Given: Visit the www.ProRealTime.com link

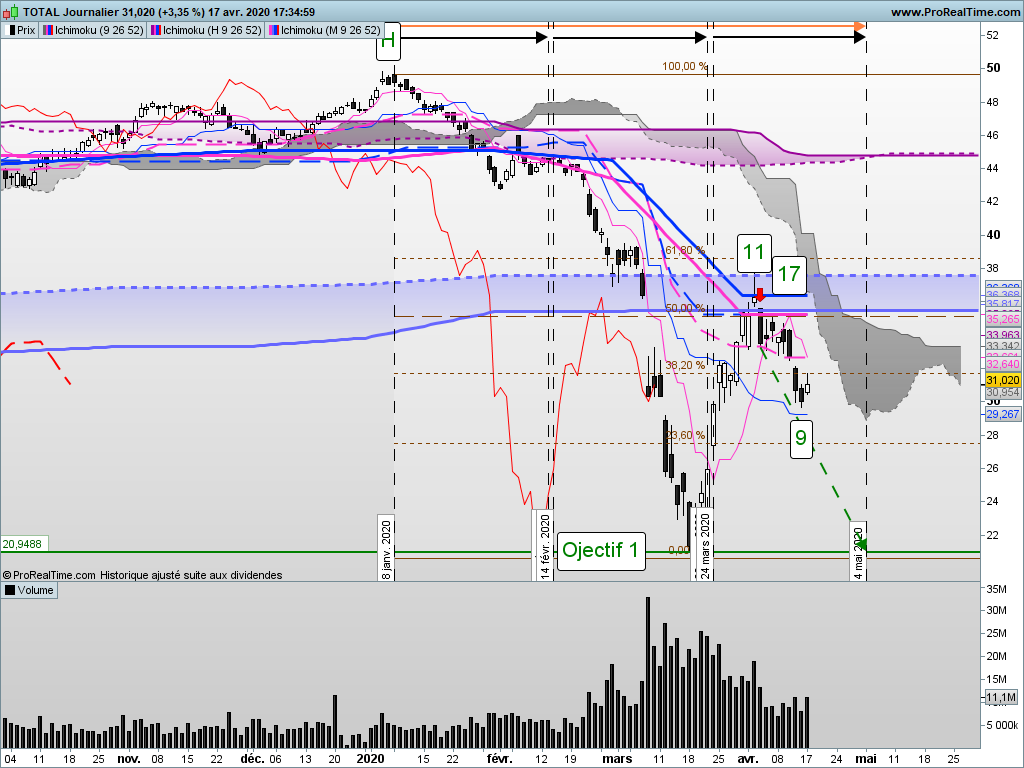Looking at the screenshot, I should [x=955, y=12].
